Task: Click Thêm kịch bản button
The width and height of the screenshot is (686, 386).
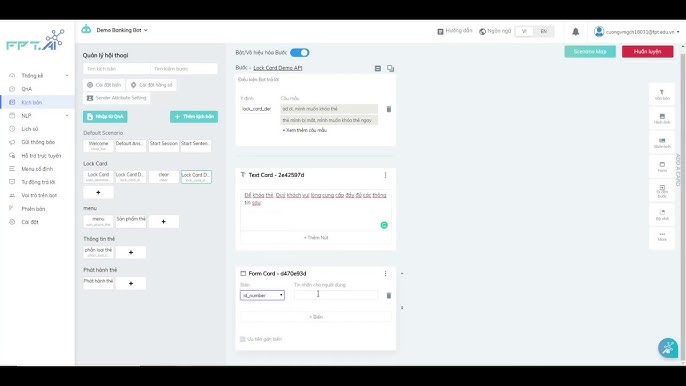Action: (194, 117)
